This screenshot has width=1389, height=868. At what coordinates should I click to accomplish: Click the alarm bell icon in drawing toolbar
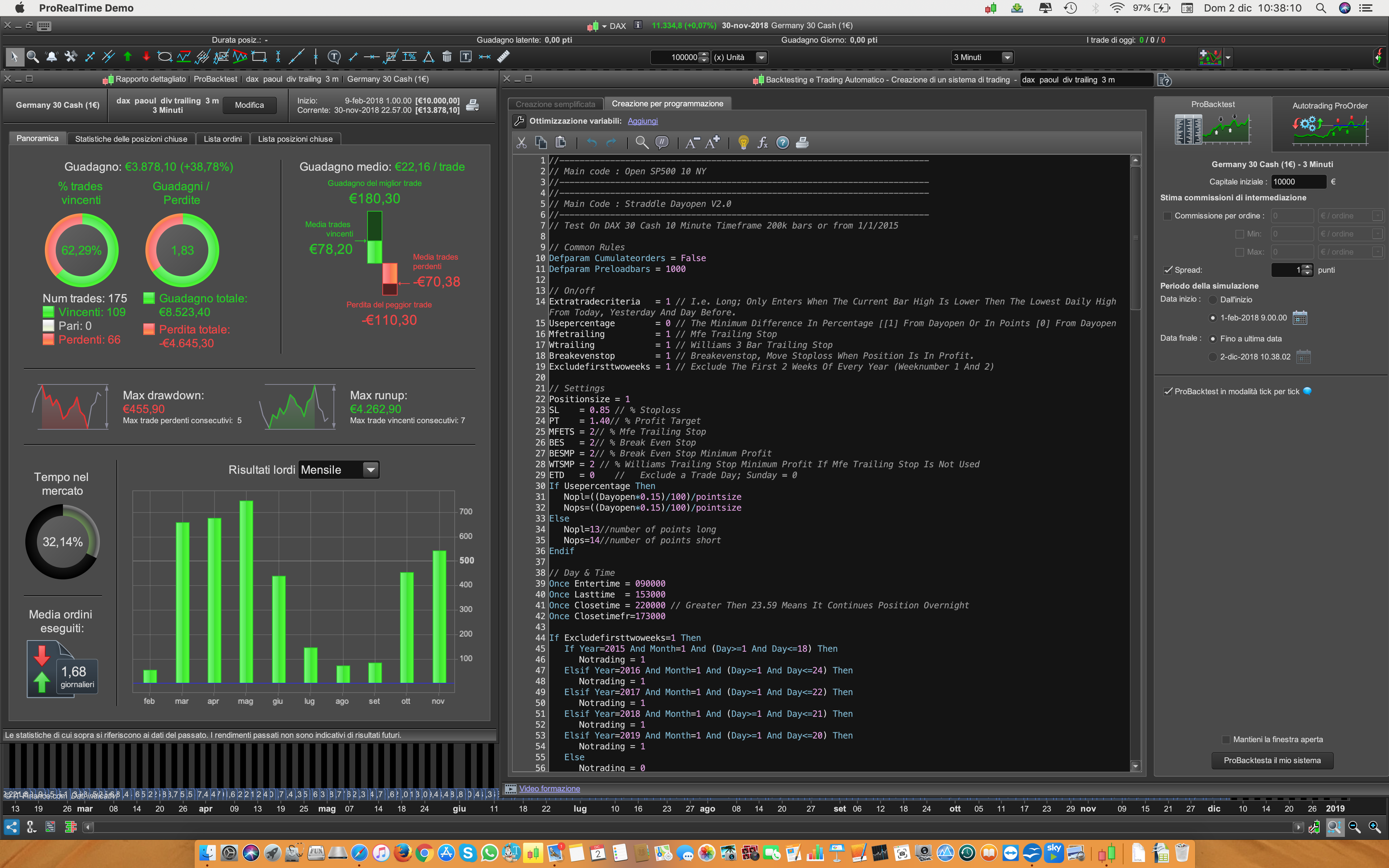click(x=52, y=57)
